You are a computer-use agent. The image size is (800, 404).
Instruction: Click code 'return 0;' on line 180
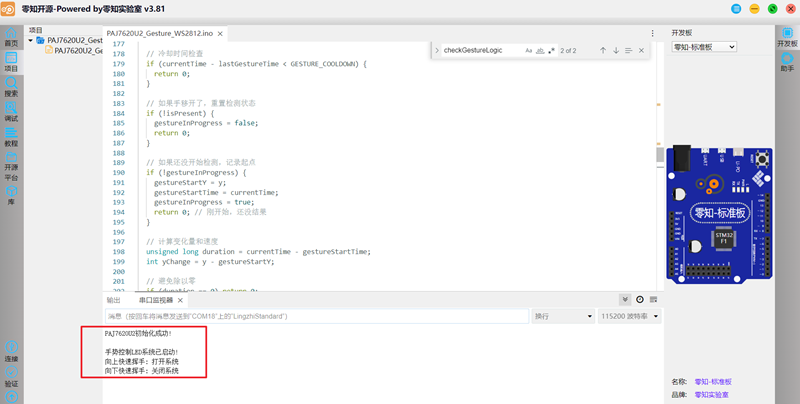click(172, 73)
